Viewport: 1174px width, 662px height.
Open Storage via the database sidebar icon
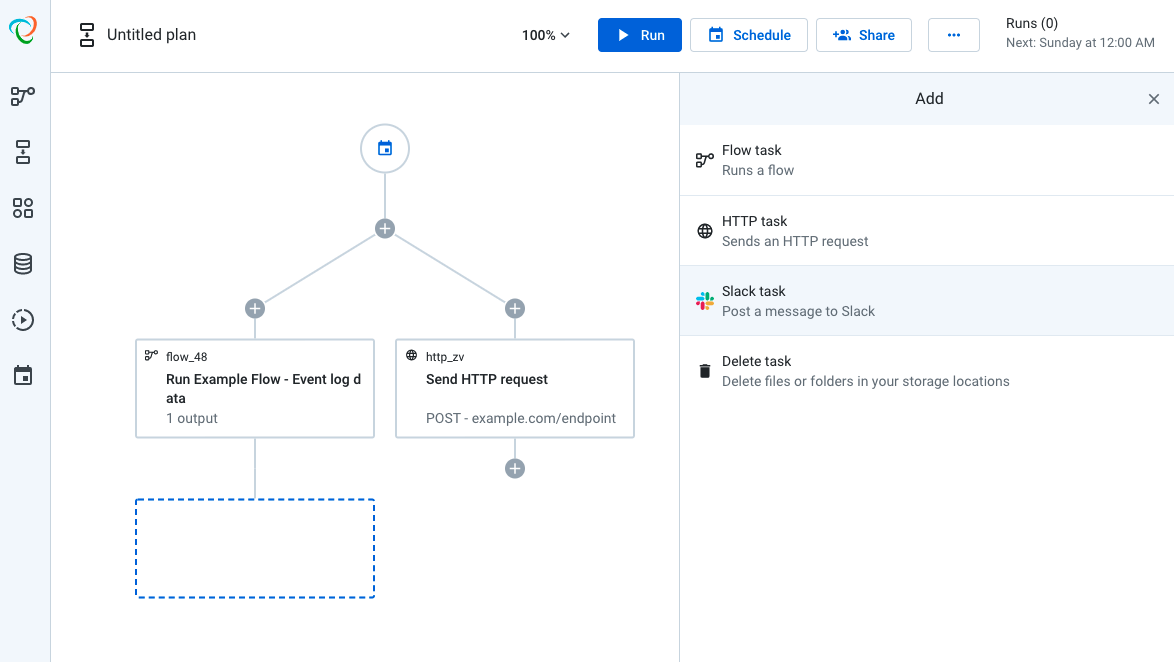point(22,263)
